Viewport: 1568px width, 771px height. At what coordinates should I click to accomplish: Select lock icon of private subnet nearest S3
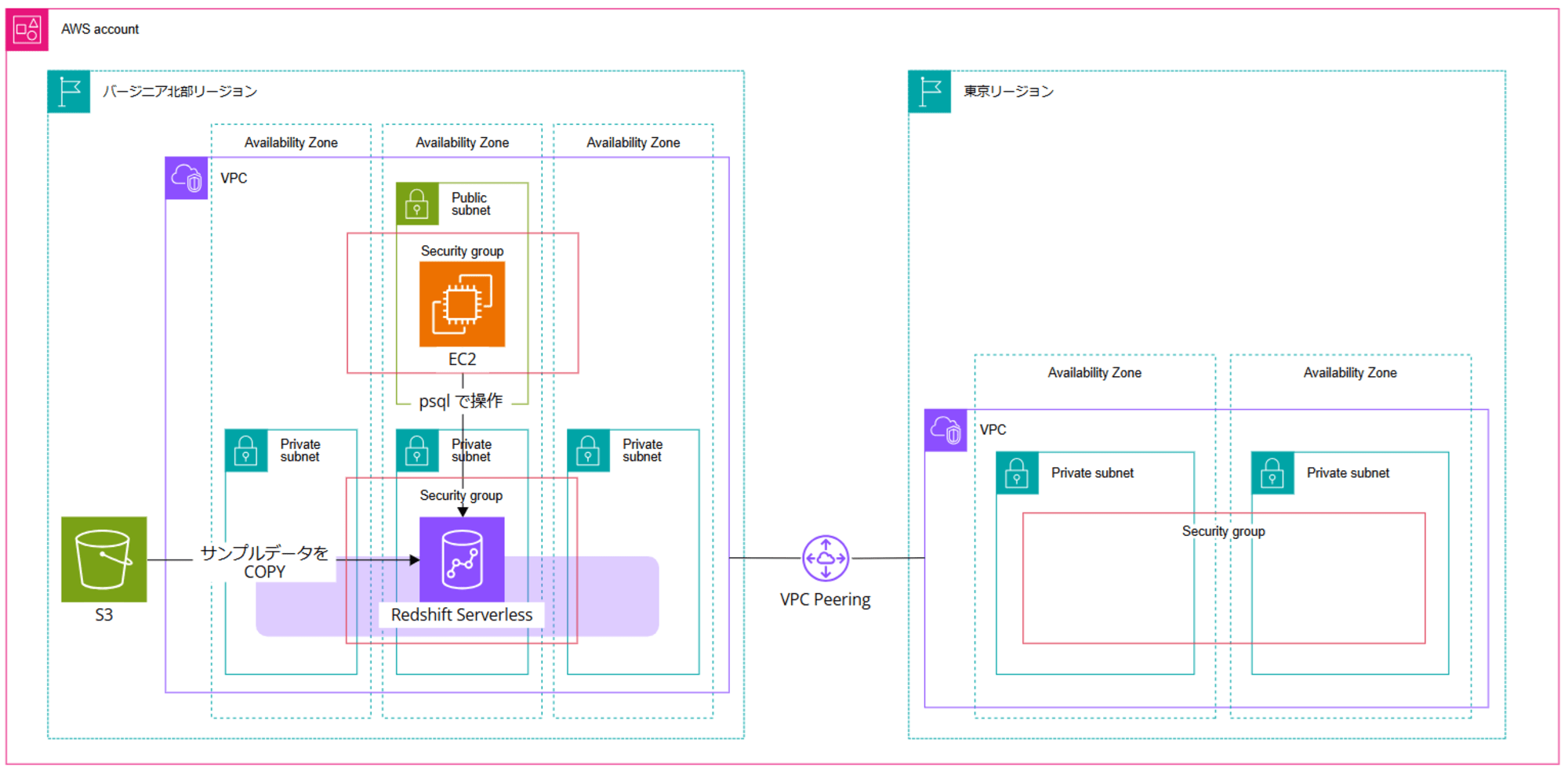246,451
